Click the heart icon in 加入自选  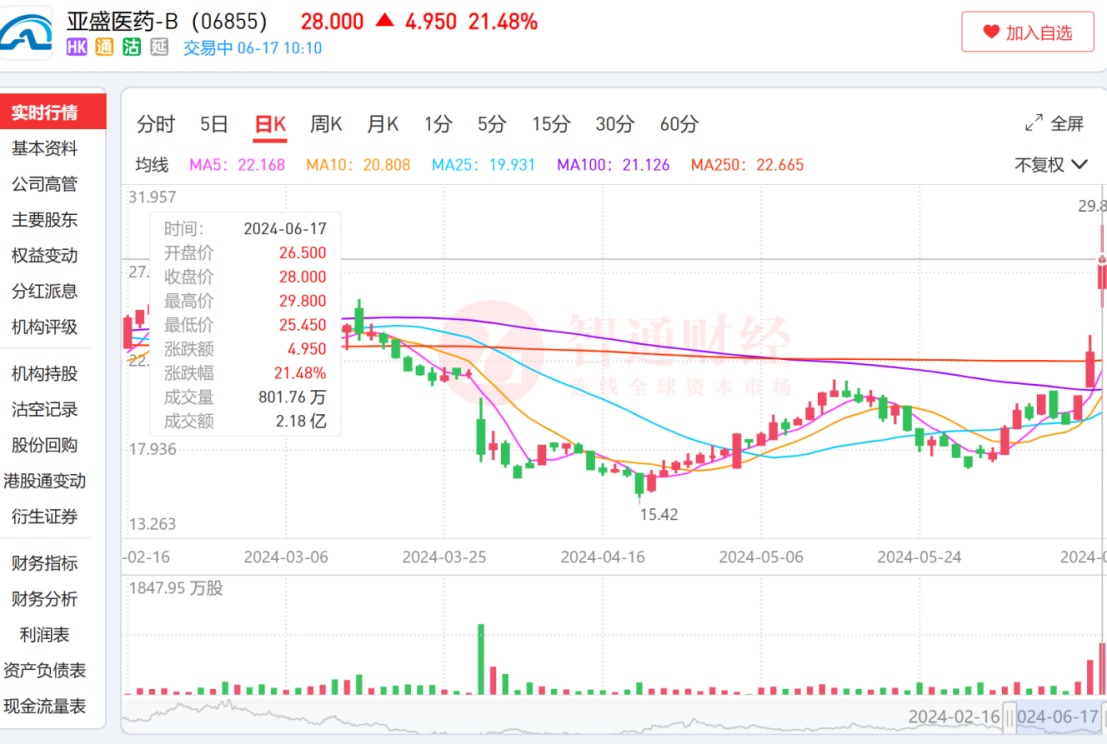point(991,32)
